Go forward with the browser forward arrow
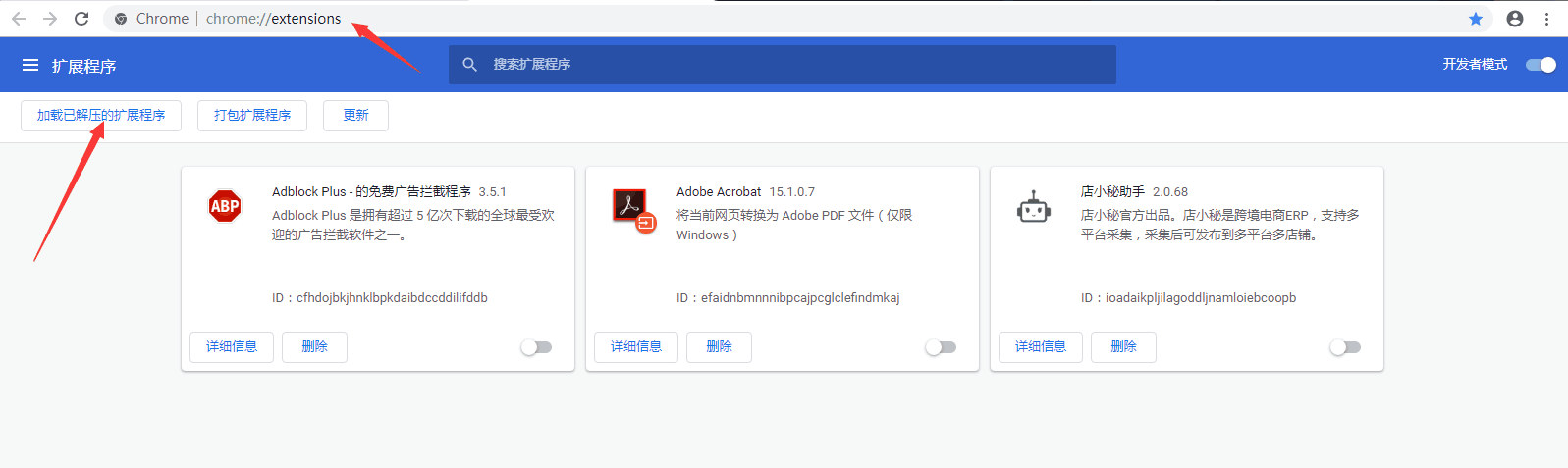This screenshot has width=1568, height=468. click(50, 19)
